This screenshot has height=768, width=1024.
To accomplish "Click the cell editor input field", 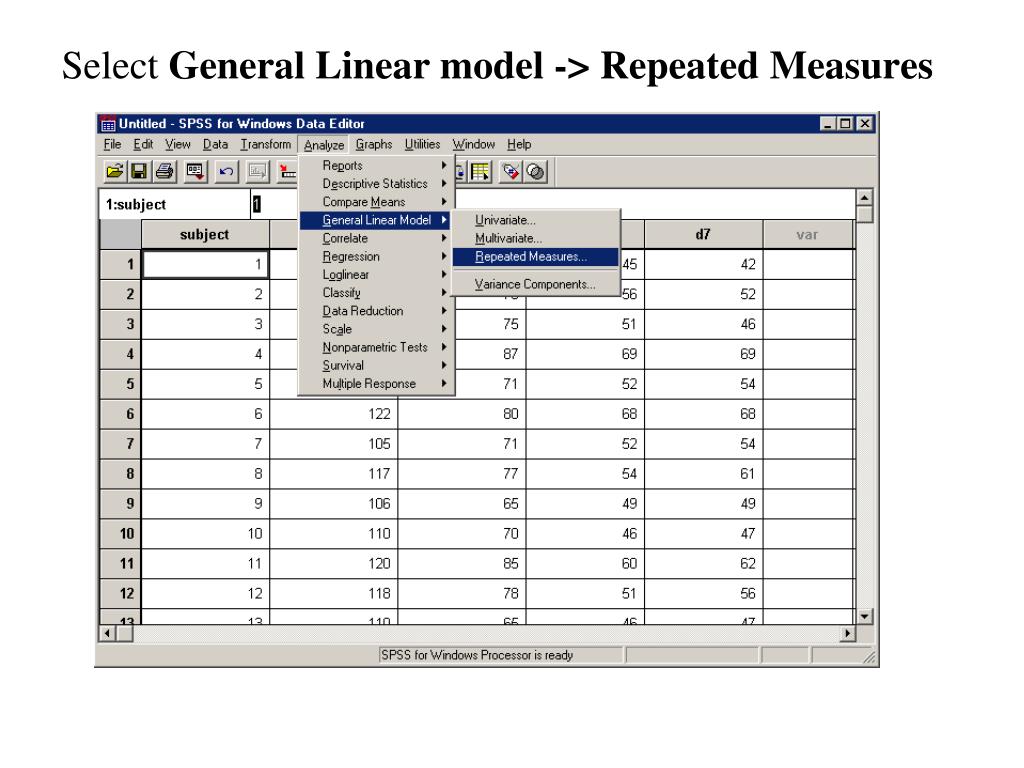I will [552, 204].
